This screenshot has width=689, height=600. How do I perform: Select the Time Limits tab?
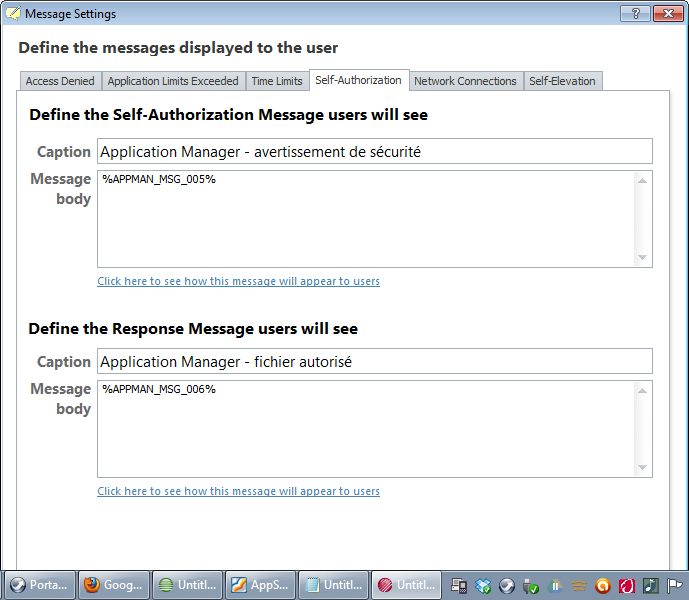tap(277, 81)
